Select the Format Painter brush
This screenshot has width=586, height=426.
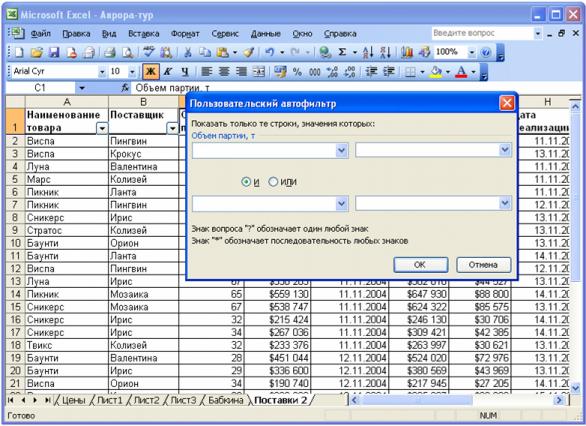tap(248, 53)
